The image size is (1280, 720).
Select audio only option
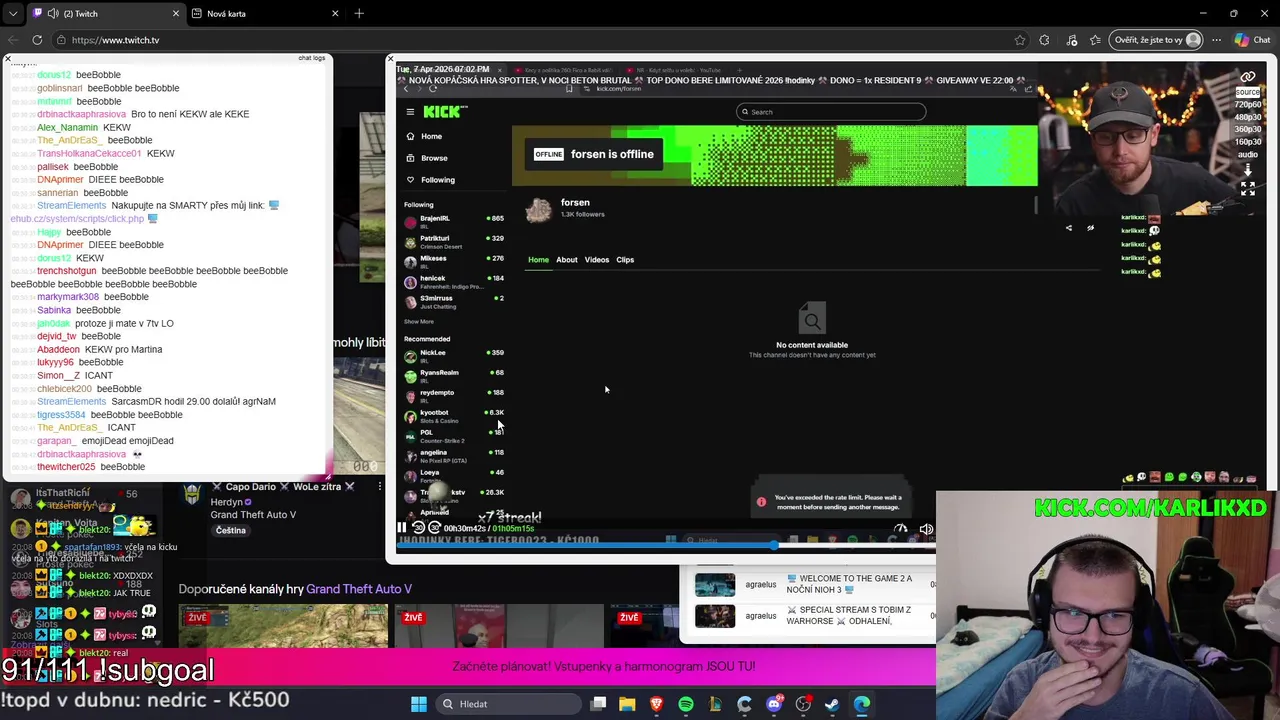[x=1247, y=154]
